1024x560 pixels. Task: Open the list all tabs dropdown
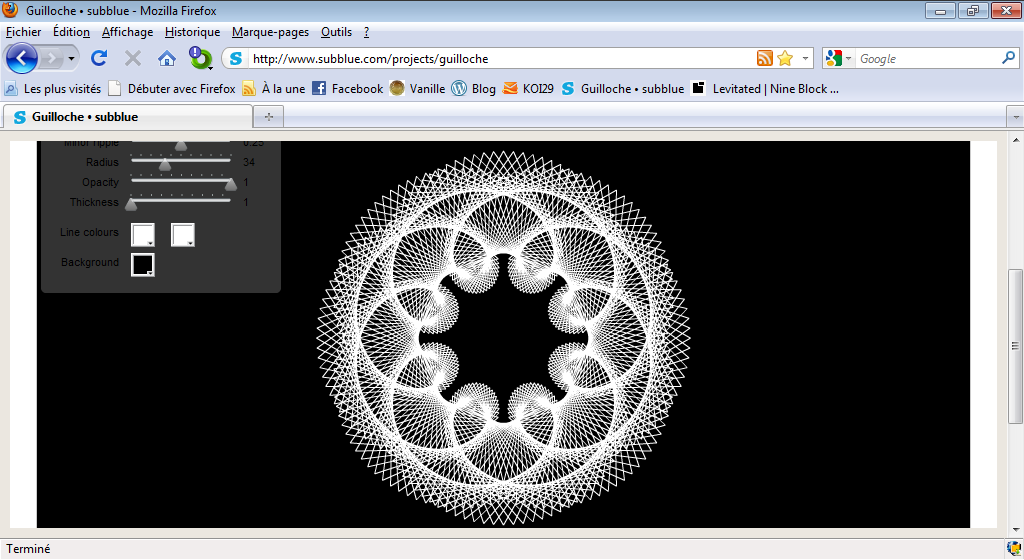tap(1011, 117)
